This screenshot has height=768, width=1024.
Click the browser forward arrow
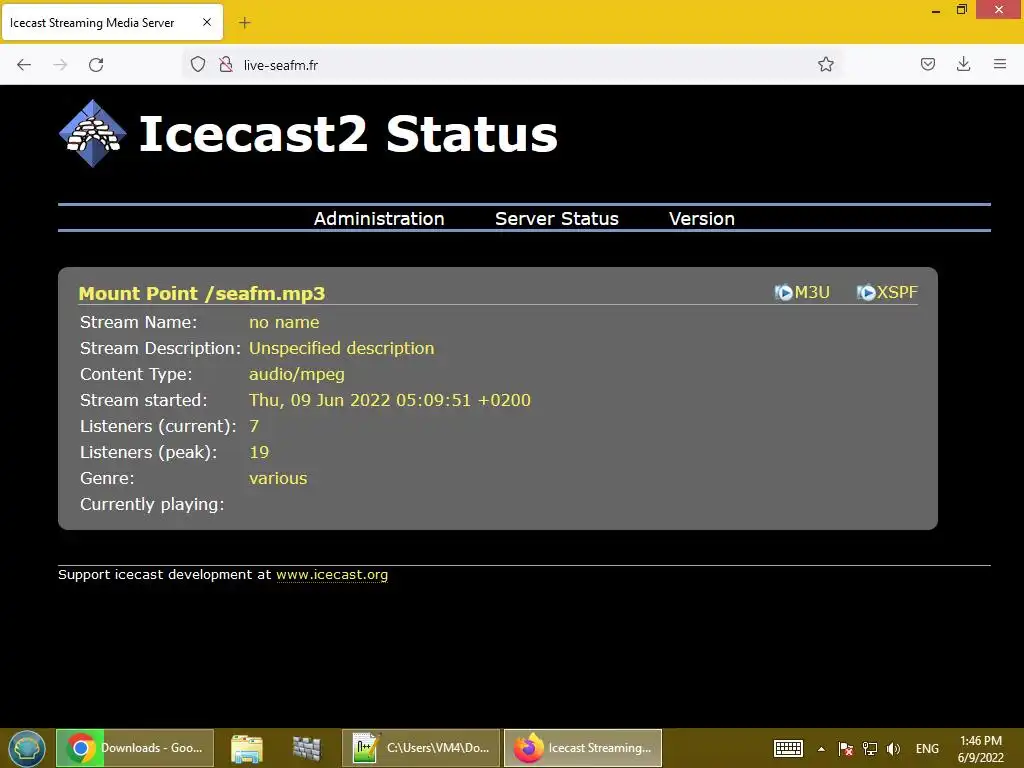click(60, 65)
